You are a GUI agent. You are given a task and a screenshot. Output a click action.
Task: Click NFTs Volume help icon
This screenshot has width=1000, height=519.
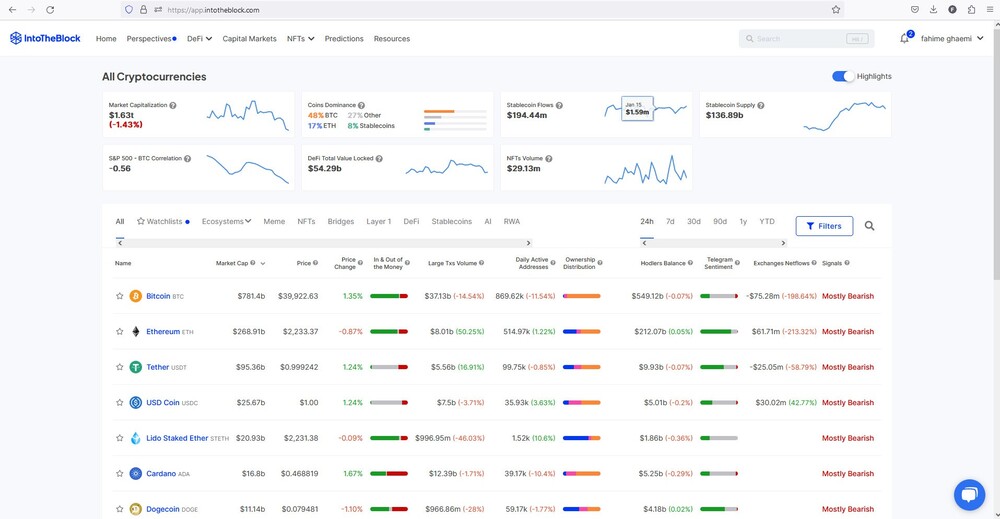coord(548,159)
